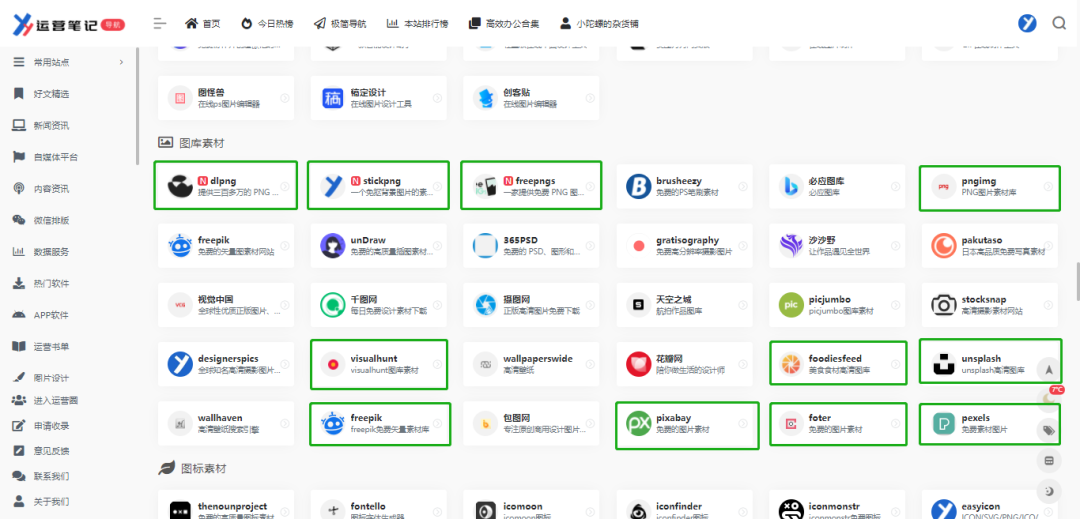Viewport: 1080px width, 519px height.
Task: Click the 花瓣网 red logo icon
Action: point(638,363)
